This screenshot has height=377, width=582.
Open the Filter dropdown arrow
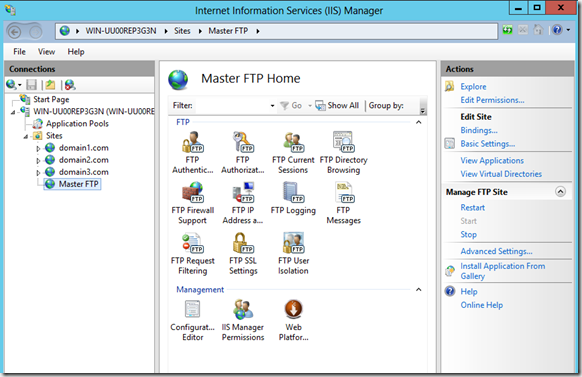point(272,106)
